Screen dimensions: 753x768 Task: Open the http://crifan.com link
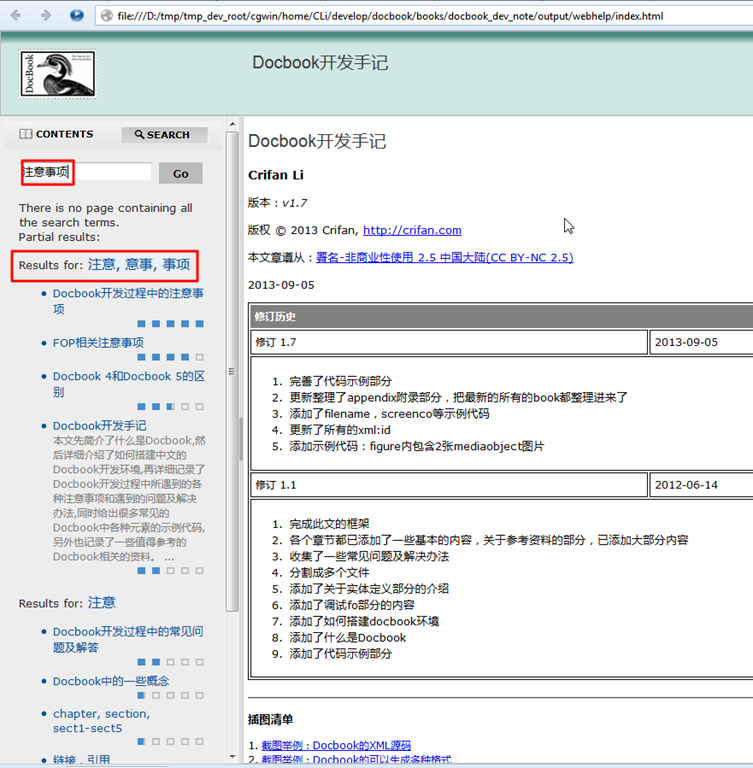point(412,230)
